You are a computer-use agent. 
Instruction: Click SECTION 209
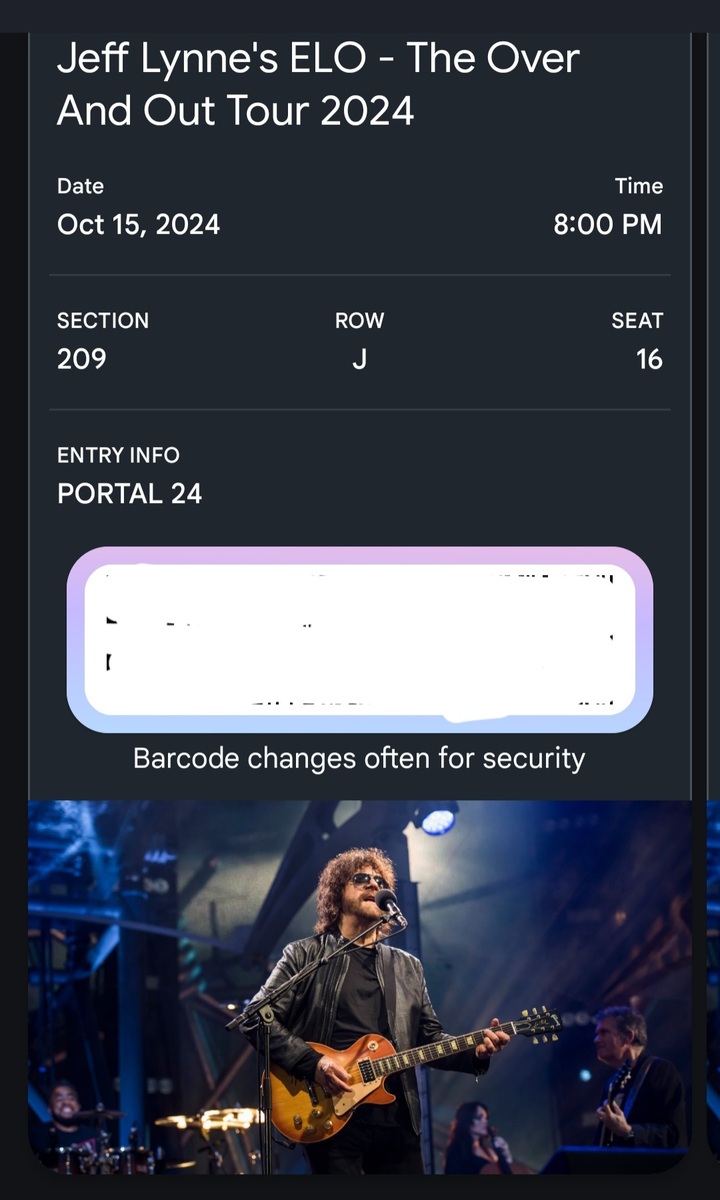tap(80, 359)
